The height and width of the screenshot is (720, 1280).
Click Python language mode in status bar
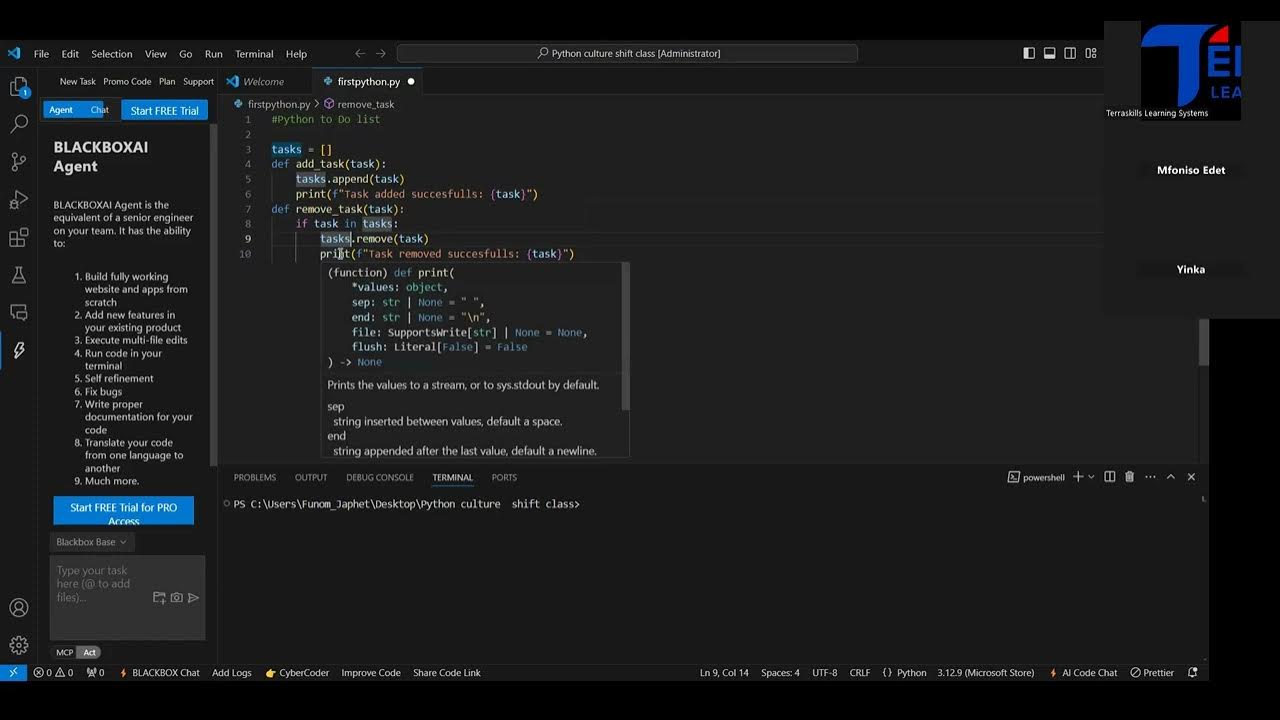(x=911, y=673)
